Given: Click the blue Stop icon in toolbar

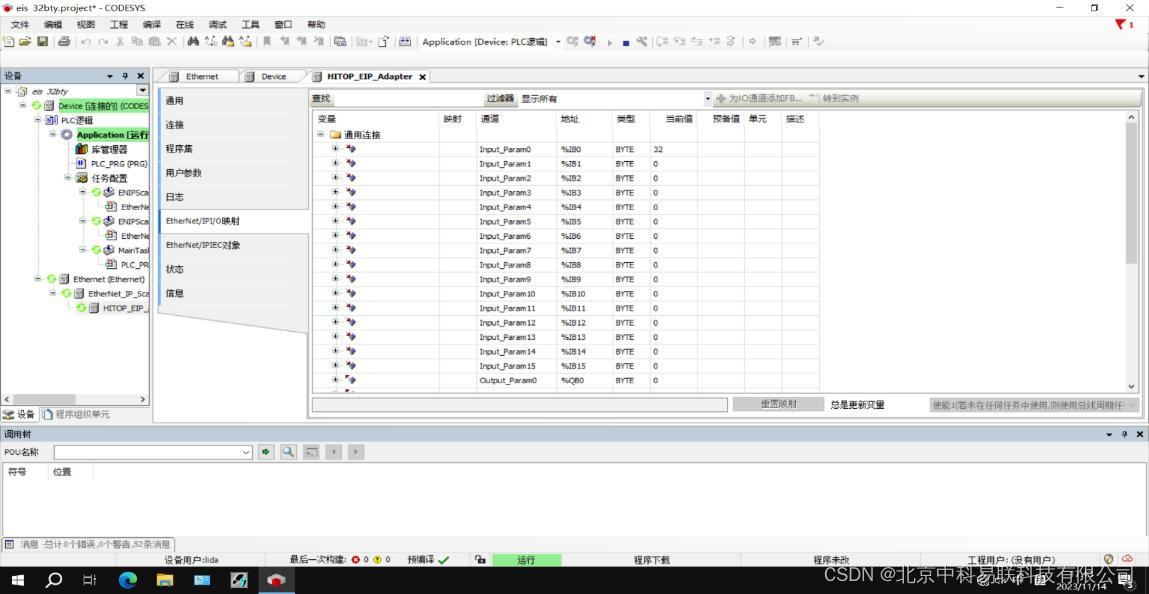Looking at the screenshot, I should point(626,42).
